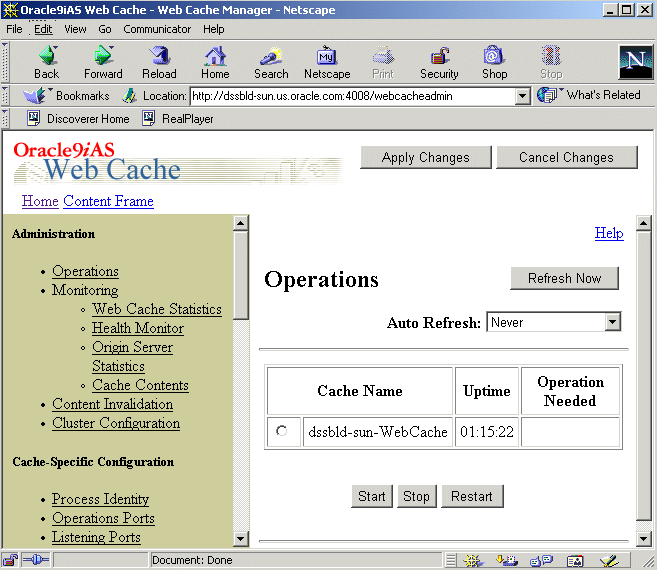Screen dimensions: 657x570
Task: Click the Location URL input field
Action: 353,96
